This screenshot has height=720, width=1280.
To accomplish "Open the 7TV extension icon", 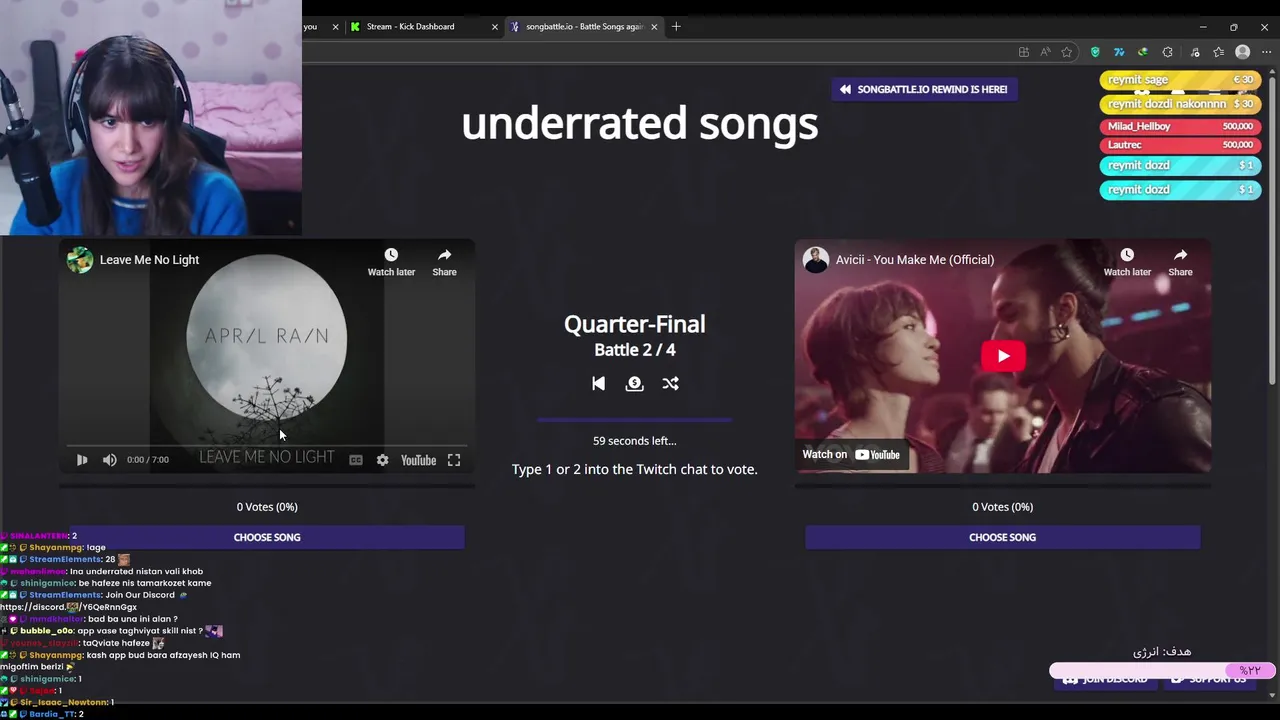I will (1119, 52).
